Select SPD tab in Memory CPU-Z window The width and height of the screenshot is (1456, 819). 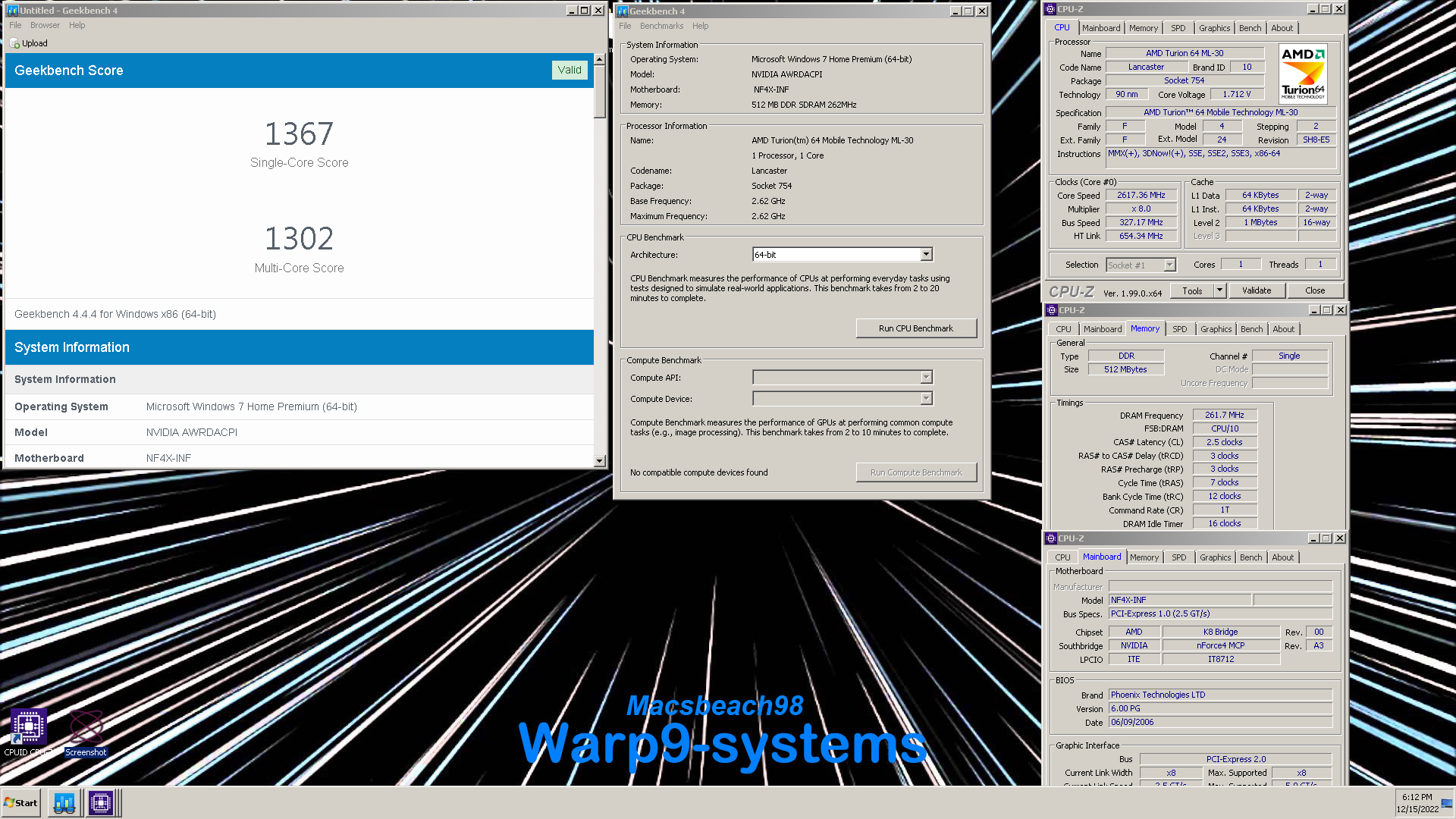point(1179,329)
